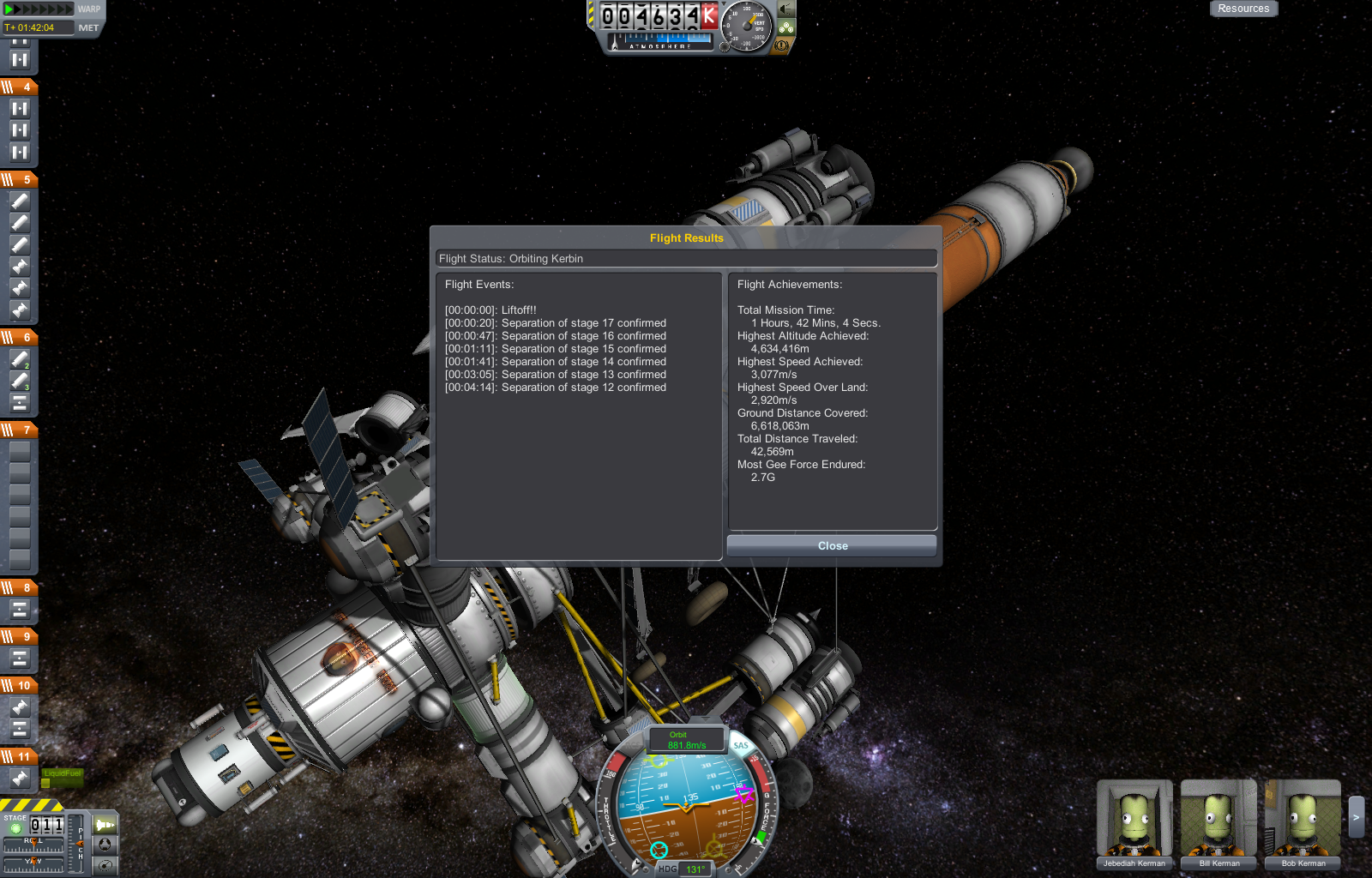This screenshot has width=1372, height=878.
Task: Collapse the stage 11 group header
Action: tap(19, 756)
